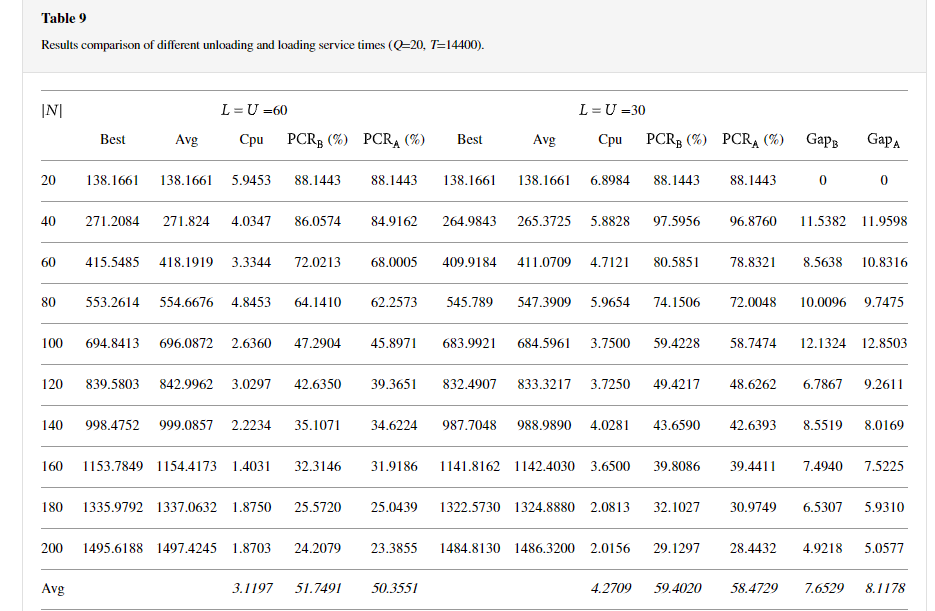Click the cell value 694.8413
935x611 pixels.
pos(112,343)
